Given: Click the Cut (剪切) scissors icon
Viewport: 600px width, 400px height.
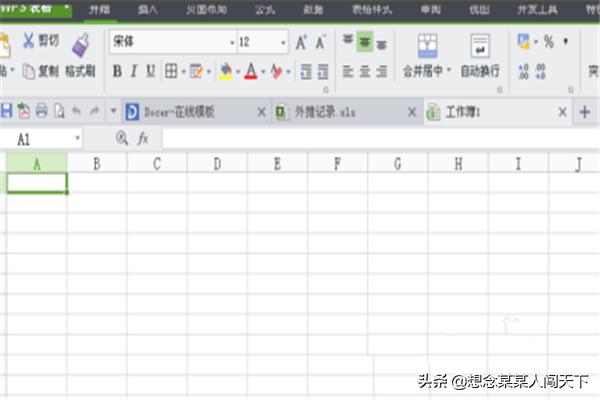Looking at the screenshot, I should [x=29, y=42].
